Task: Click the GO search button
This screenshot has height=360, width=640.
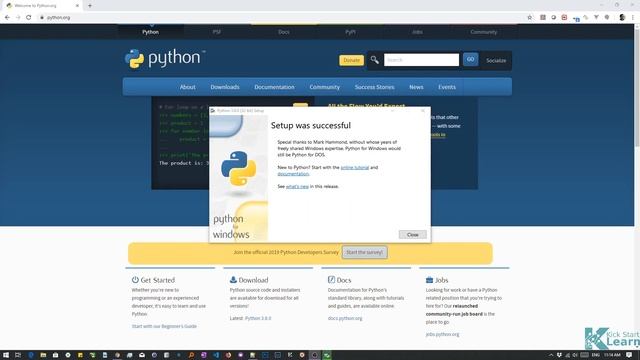Action: (471, 60)
